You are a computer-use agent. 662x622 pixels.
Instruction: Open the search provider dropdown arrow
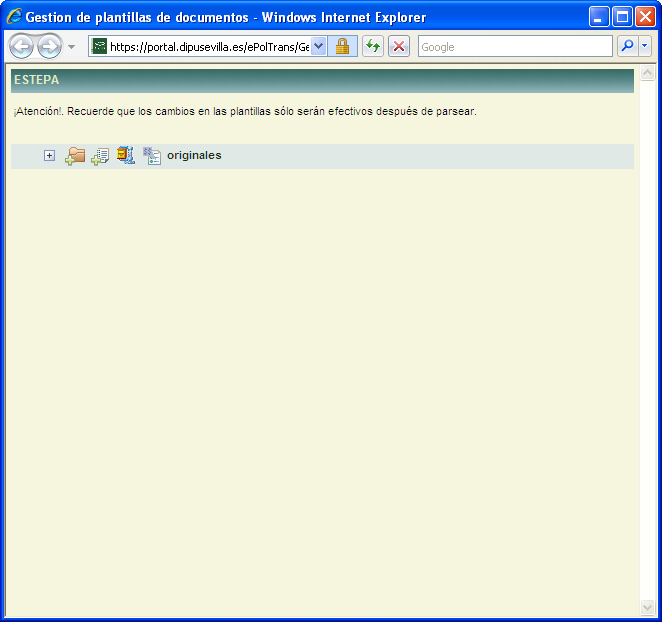(x=644, y=47)
